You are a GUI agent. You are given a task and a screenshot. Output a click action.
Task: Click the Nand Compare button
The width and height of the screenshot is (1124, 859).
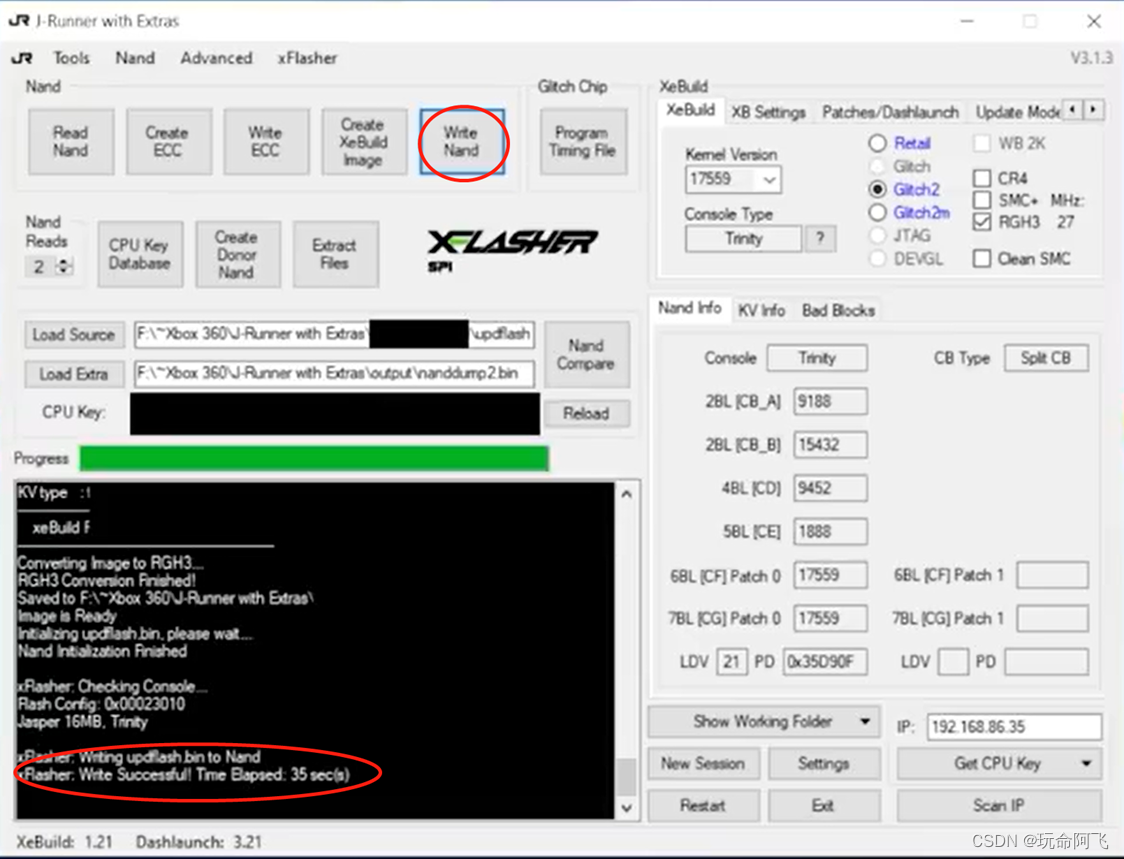click(586, 354)
